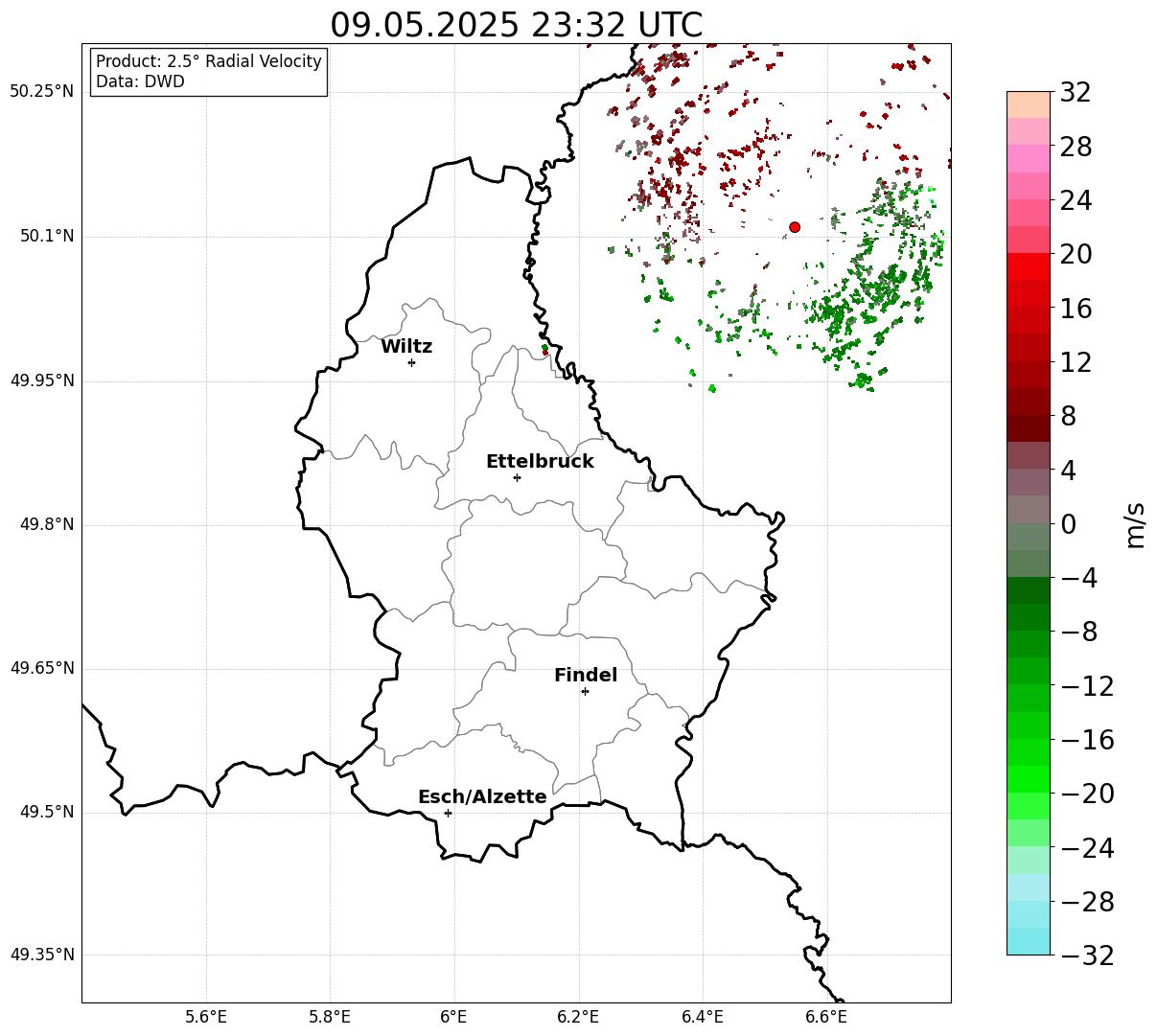Click the colorbar tick label 4
The image size is (1157, 1036).
(1068, 471)
